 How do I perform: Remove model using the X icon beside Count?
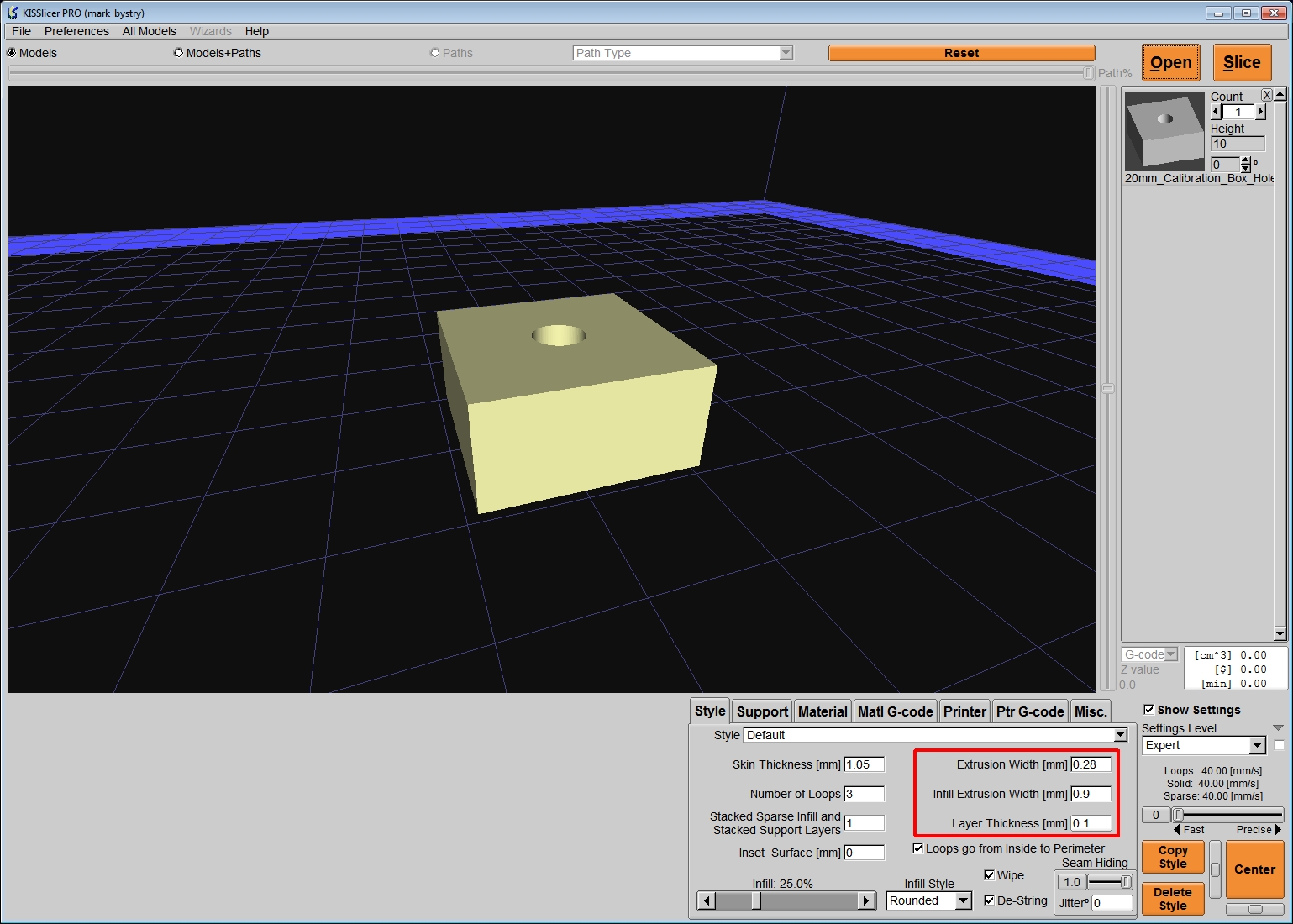[1266, 96]
